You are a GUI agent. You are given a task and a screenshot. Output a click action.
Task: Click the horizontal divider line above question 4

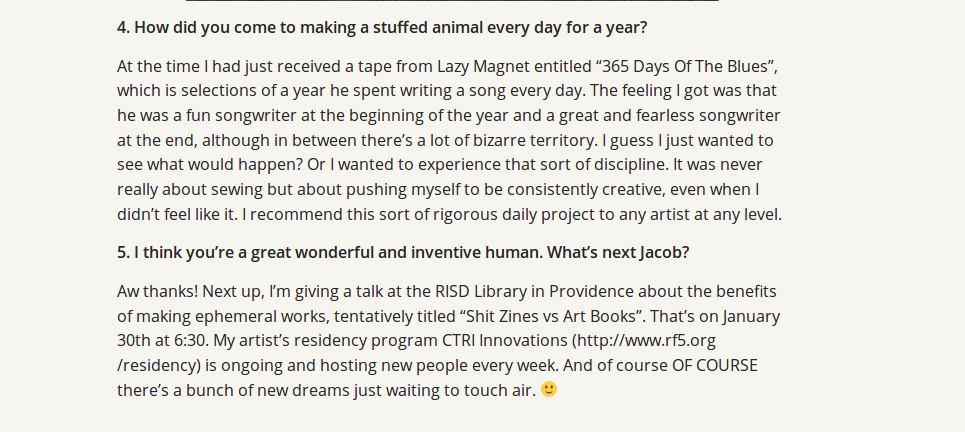click(452, 1)
